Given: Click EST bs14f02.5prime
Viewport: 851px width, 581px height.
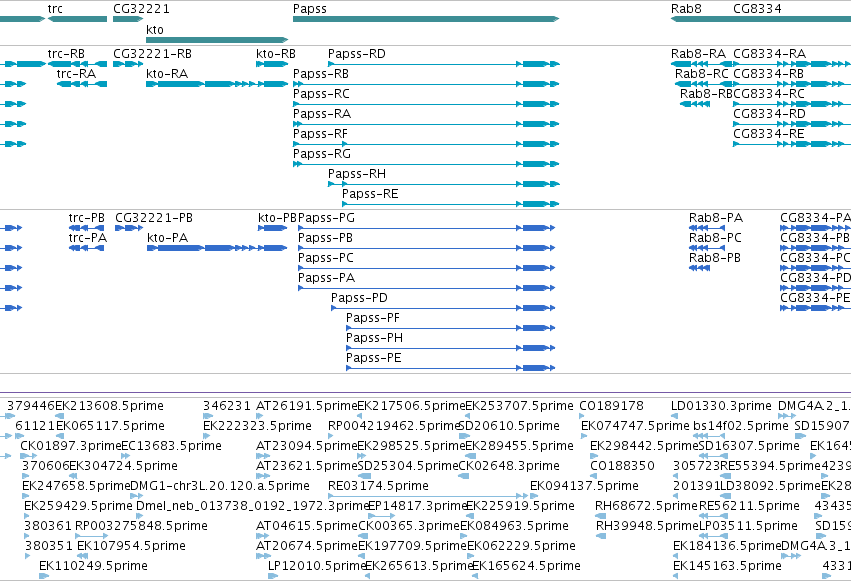Looking at the screenshot, I should click(709, 437).
